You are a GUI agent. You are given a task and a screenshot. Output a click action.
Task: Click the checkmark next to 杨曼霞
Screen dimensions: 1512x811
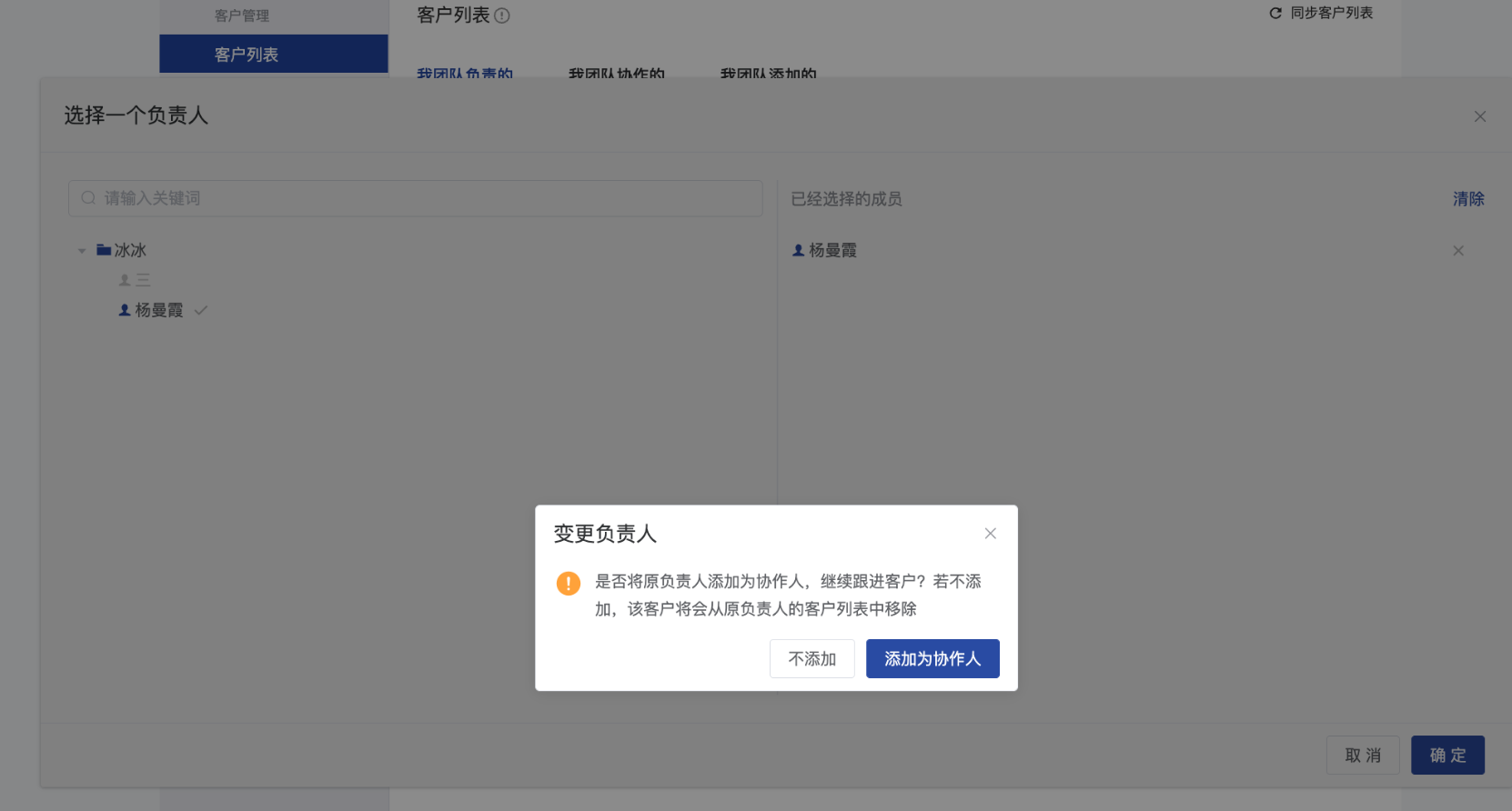coord(201,310)
